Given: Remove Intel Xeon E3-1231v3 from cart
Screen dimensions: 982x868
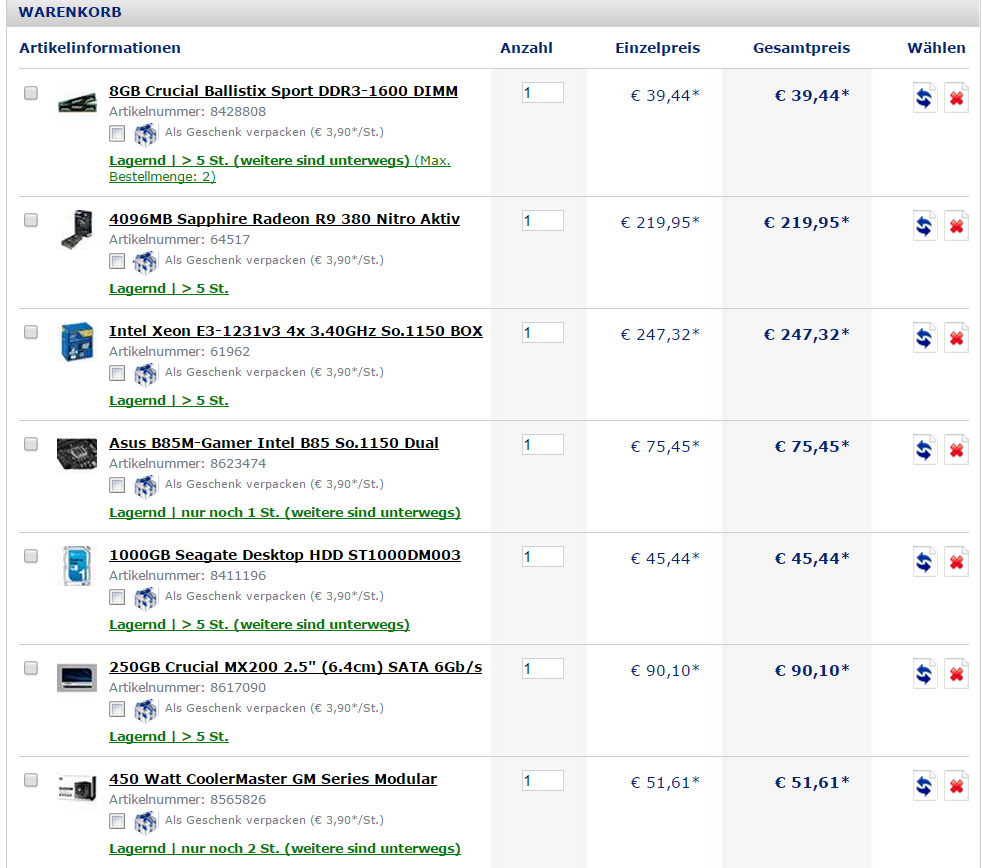Looking at the screenshot, I should [956, 338].
